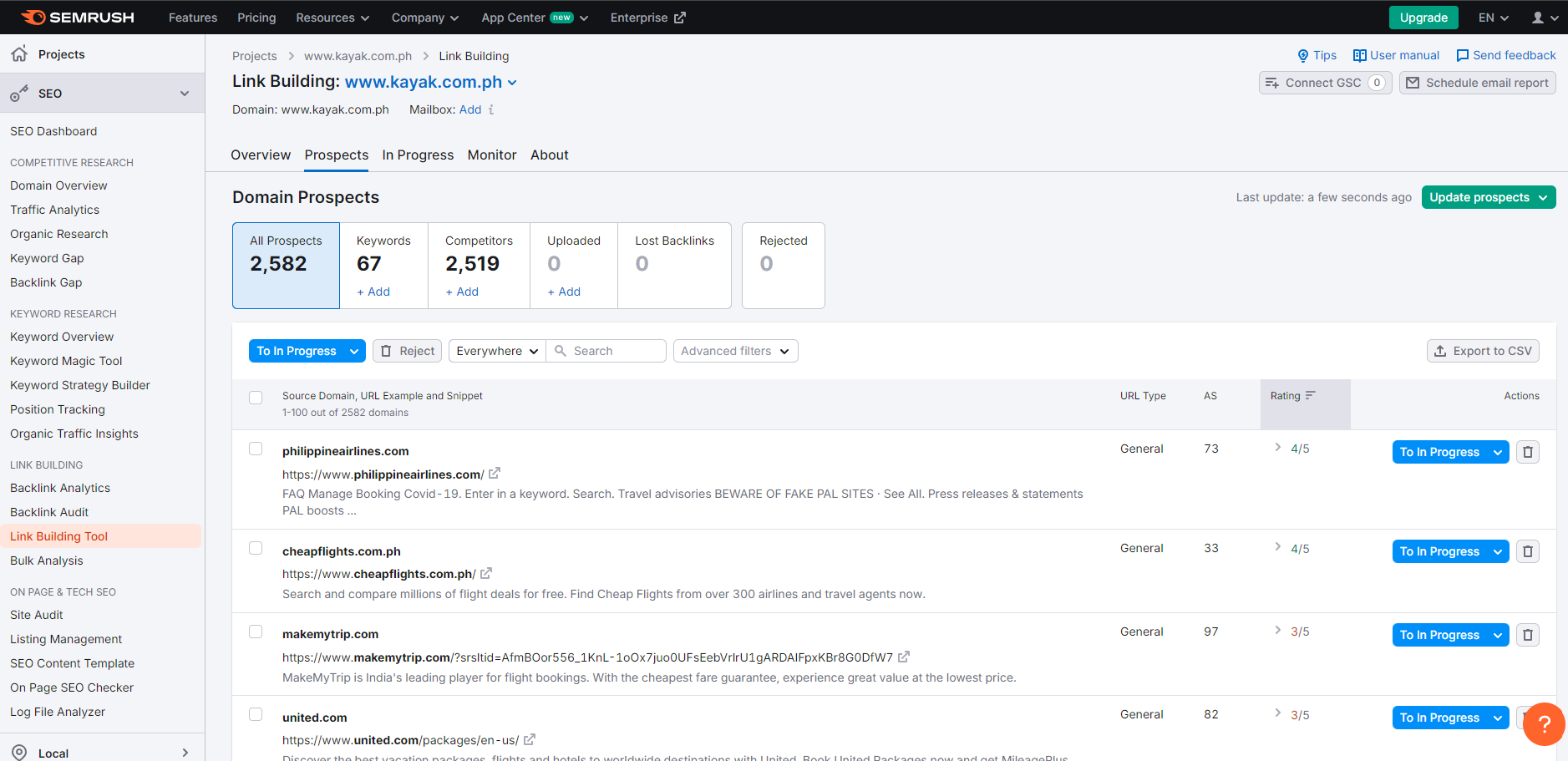Click Projects breadcrumb link
This screenshot has height=761, width=1568.
click(x=254, y=56)
